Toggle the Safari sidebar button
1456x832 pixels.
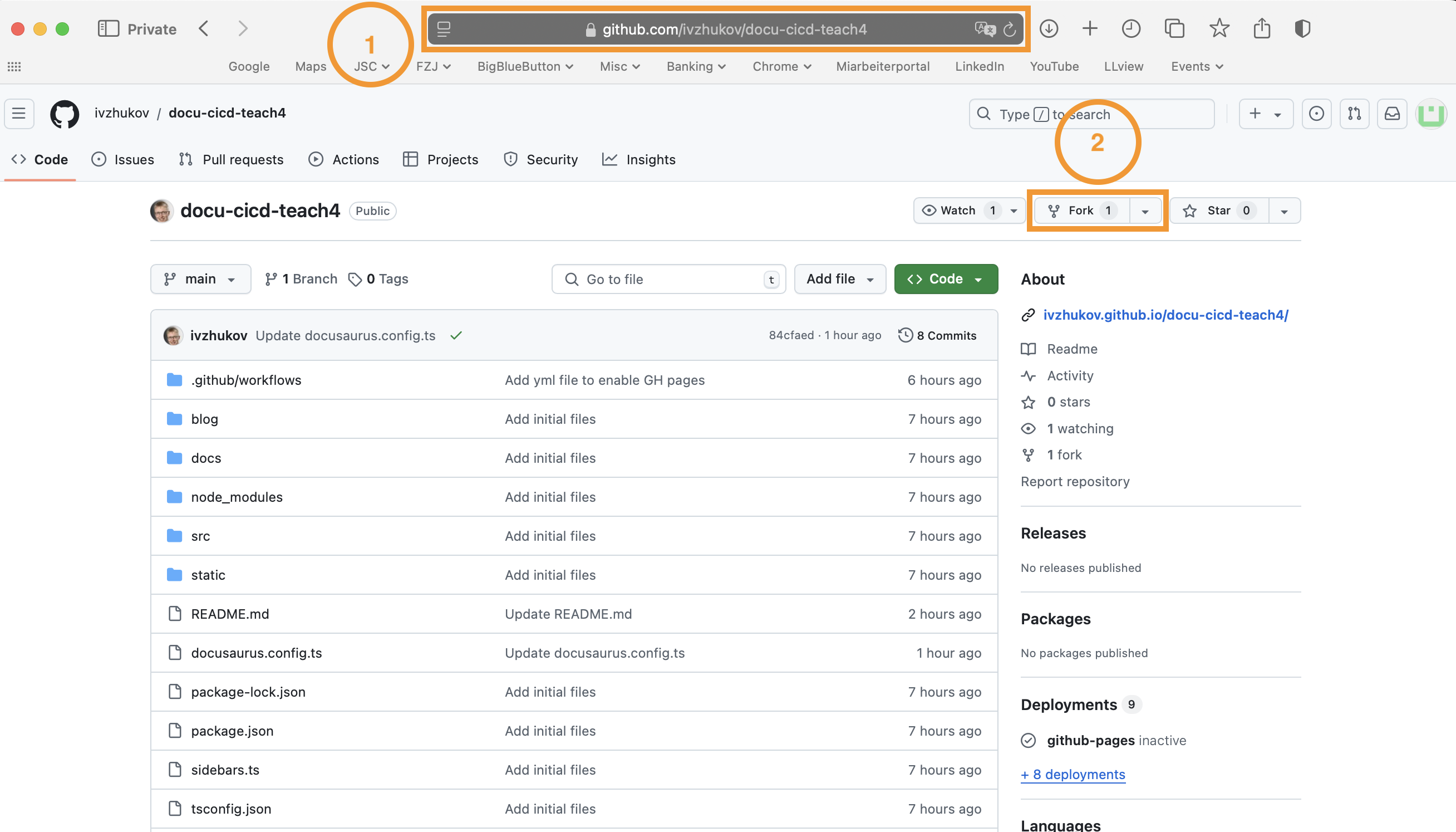tap(108, 28)
